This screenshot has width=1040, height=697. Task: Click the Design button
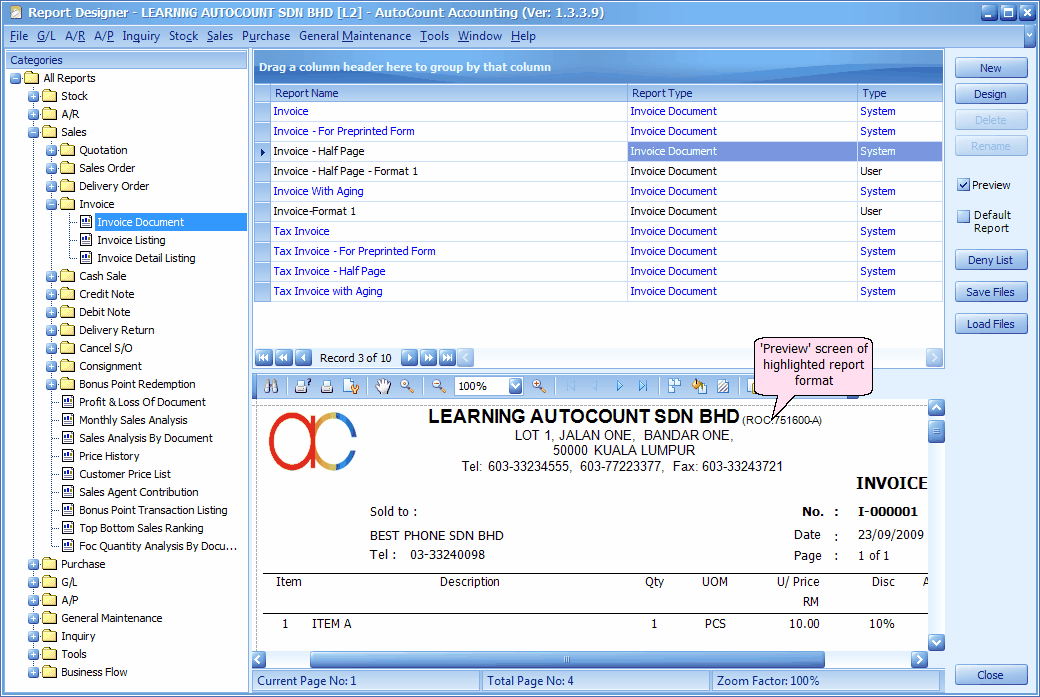click(991, 94)
